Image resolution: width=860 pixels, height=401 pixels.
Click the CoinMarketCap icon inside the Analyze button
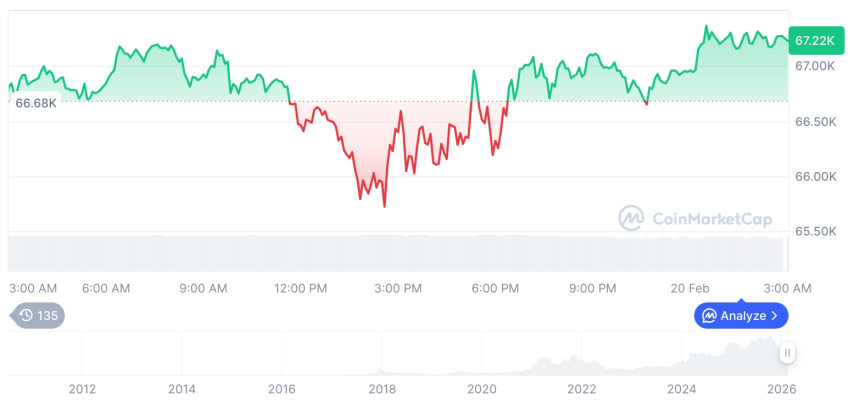[x=709, y=316]
